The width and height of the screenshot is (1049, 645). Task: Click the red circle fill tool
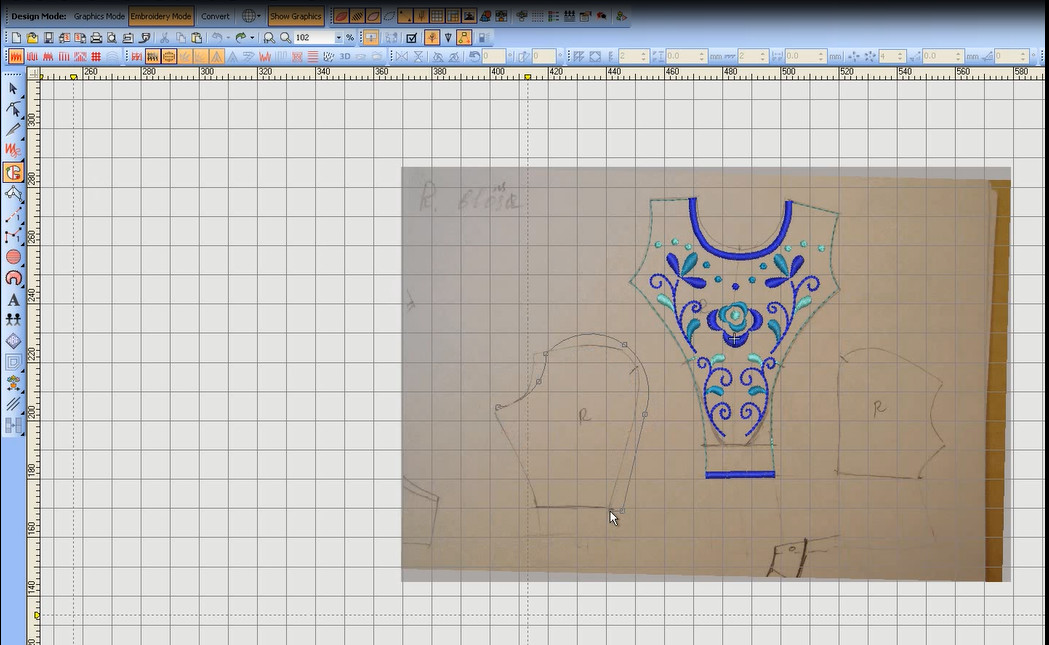(x=13, y=257)
